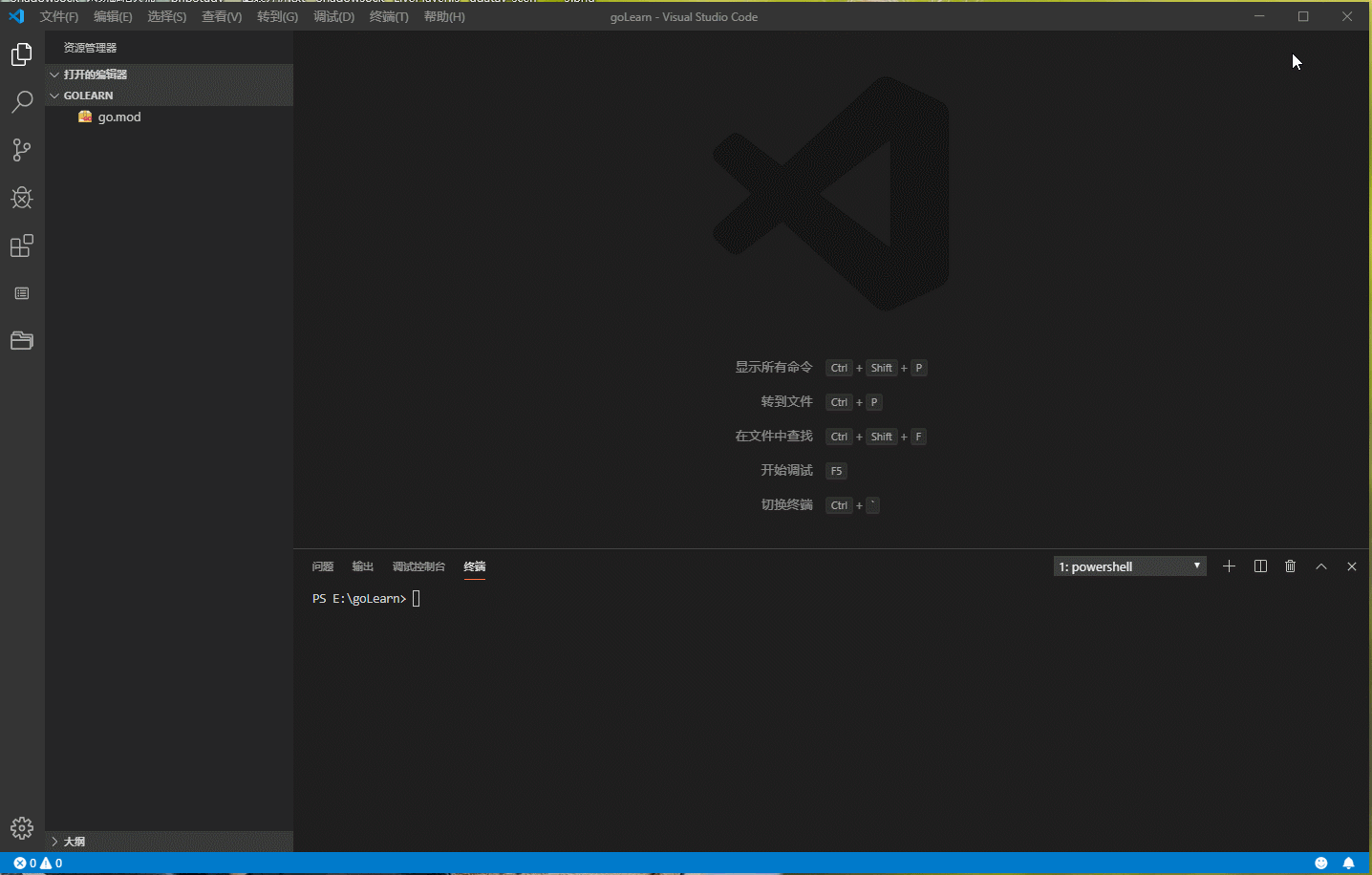Viewport: 1372px width, 875px height.
Task: Click the 资源管理器 sidebar title
Action: point(91,48)
